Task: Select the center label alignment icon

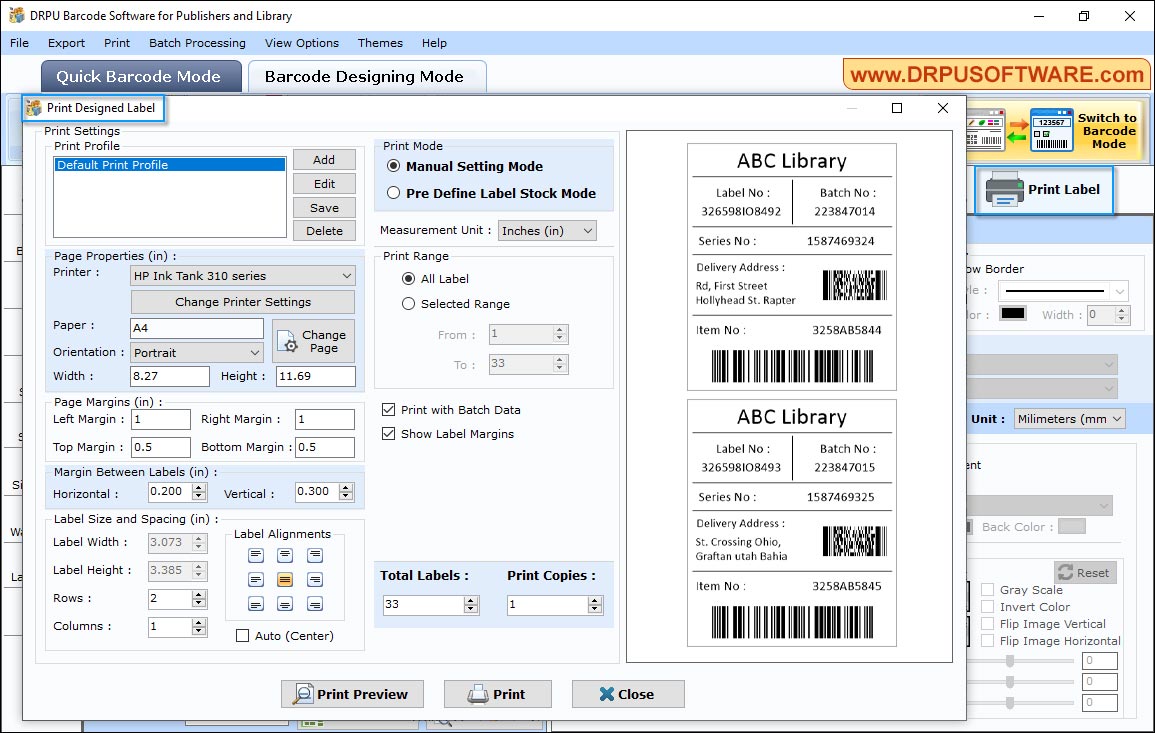Action: 285,579
